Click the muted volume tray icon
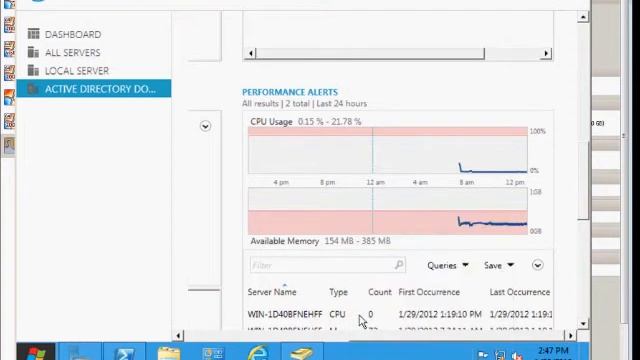The image size is (640, 360). tap(517, 355)
